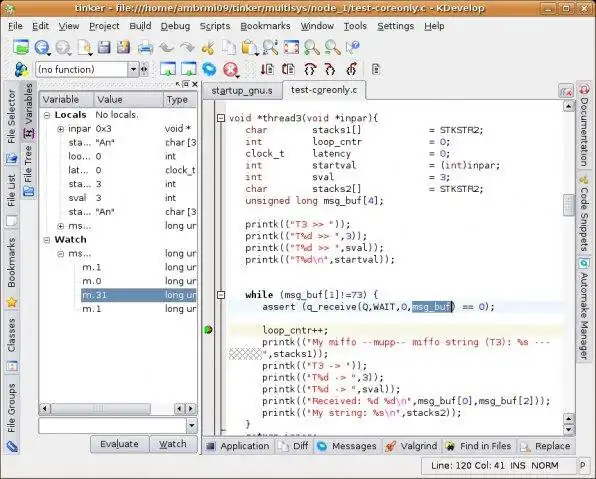Click the Redo arrow icon
The width and height of the screenshot is (596, 479).
coord(187,48)
